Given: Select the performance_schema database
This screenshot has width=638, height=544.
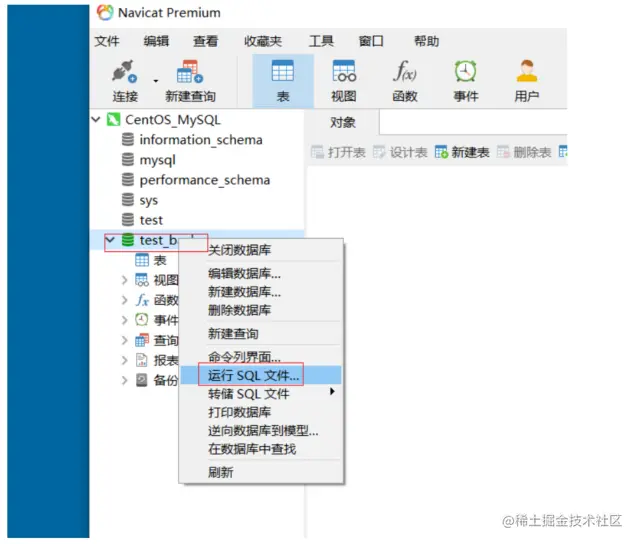Looking at the screenshot, I should pyautogui.click(x=205, y=180).
